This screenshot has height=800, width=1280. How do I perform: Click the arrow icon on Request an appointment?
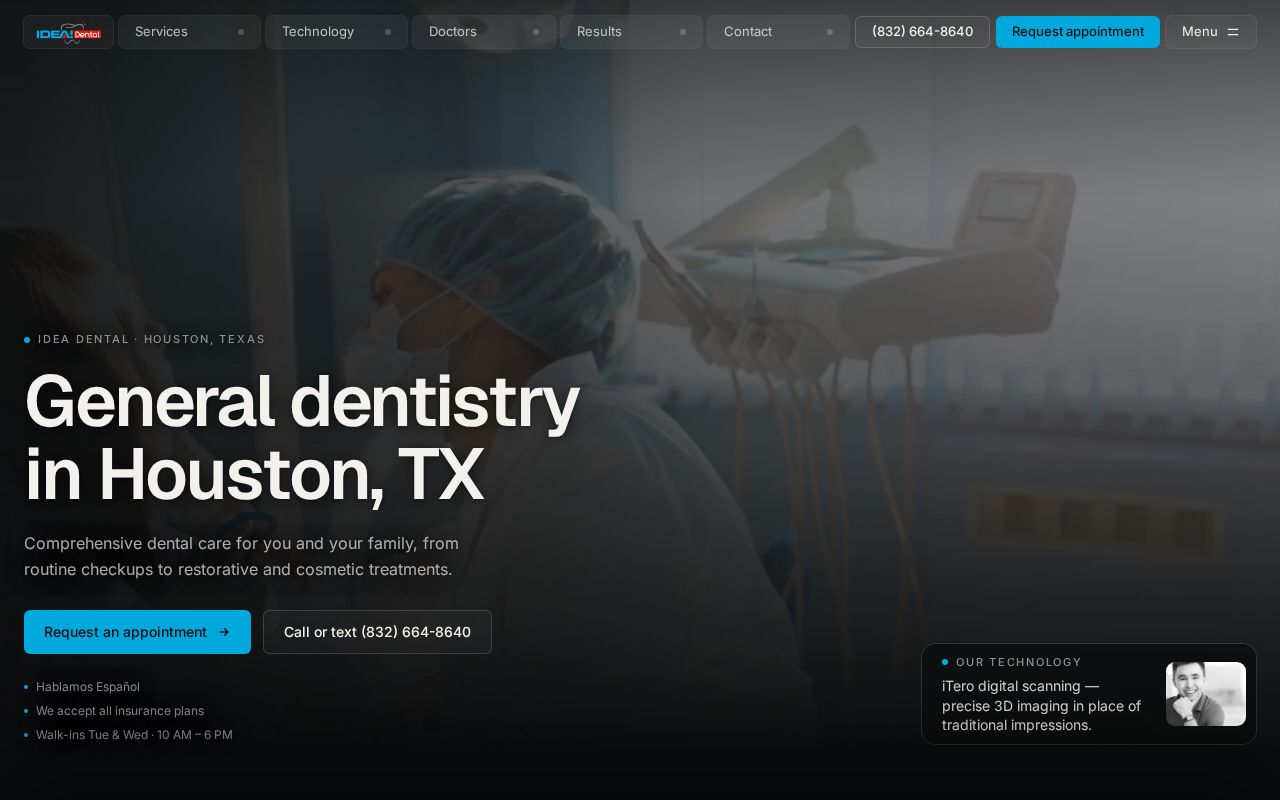point(224,632)
